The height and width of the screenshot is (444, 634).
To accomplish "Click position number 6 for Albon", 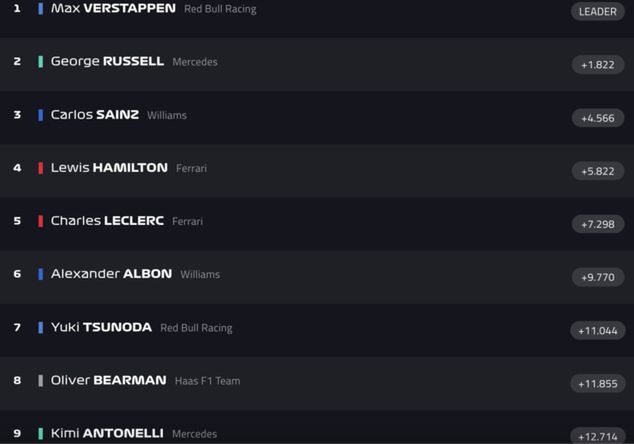I will point(17,274).
